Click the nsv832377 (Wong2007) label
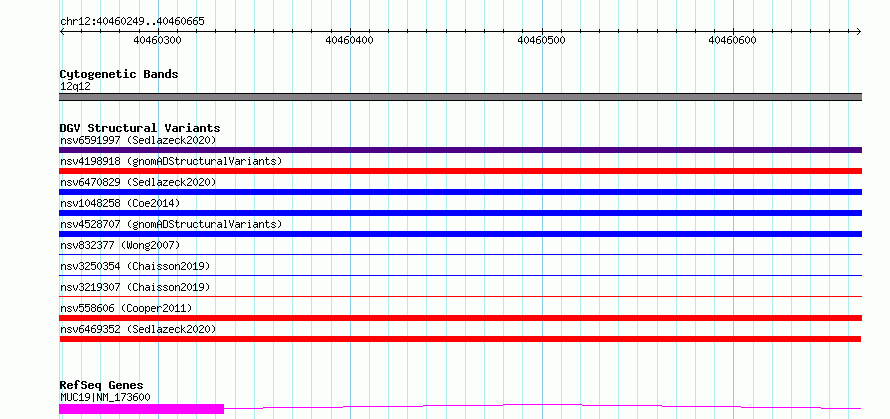The image size is (890, 419). (x=120, y=245)
